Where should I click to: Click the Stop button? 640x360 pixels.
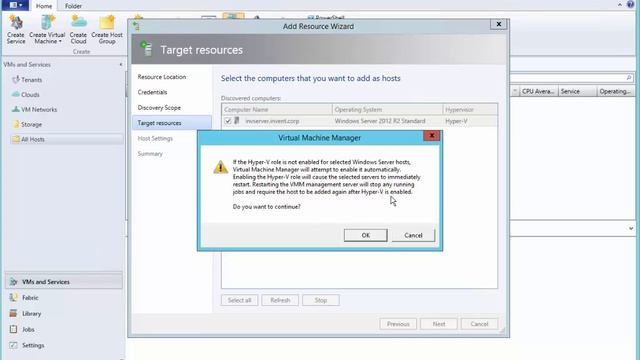321,300
